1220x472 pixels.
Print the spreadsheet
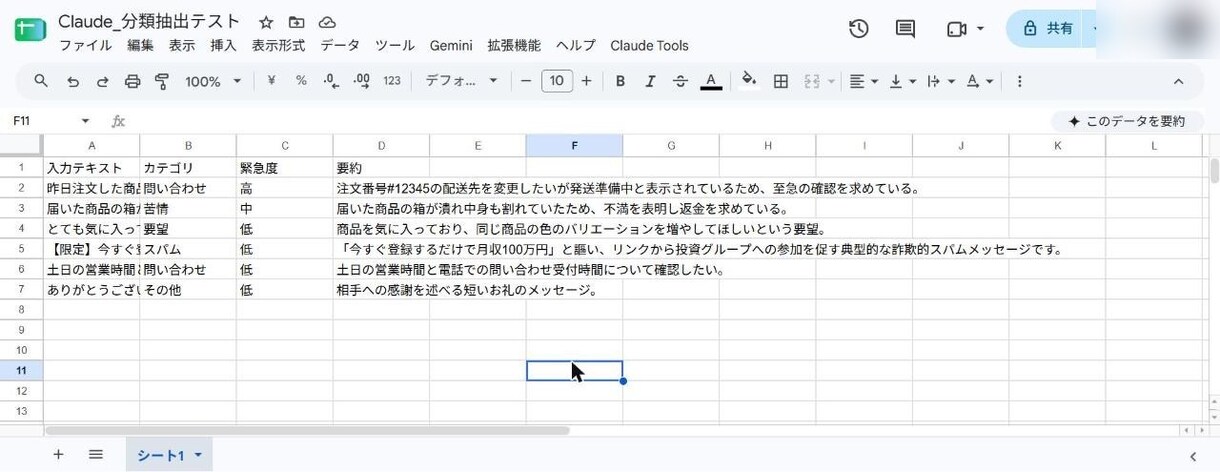click(x=132, y=81)
